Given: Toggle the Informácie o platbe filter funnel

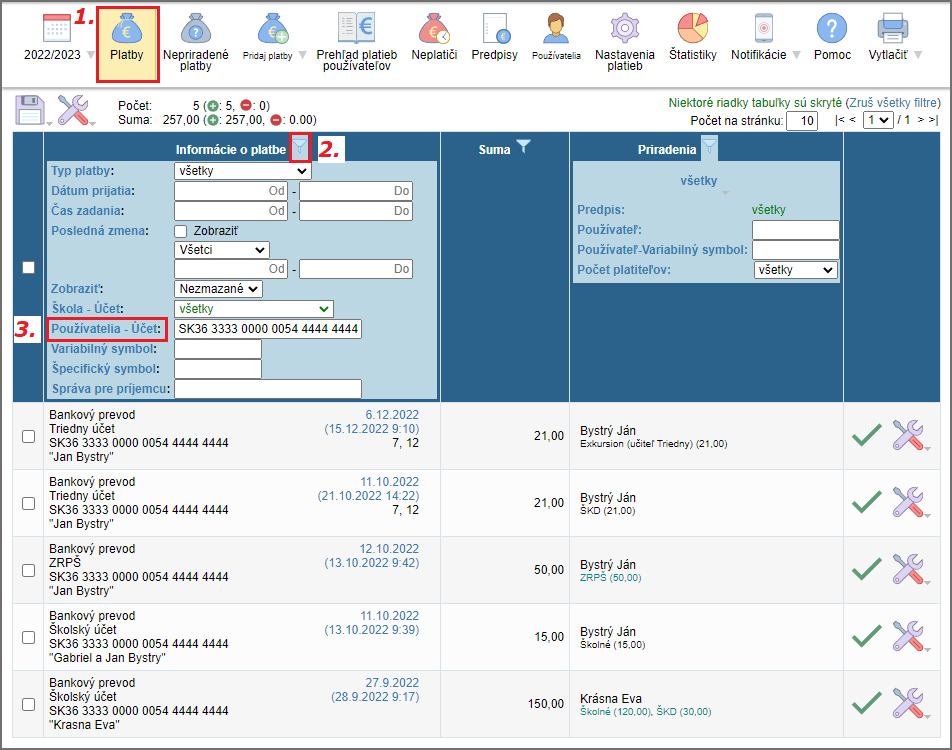Looking at the screenshot, I should pyautogui.click(x=300, y=148).
